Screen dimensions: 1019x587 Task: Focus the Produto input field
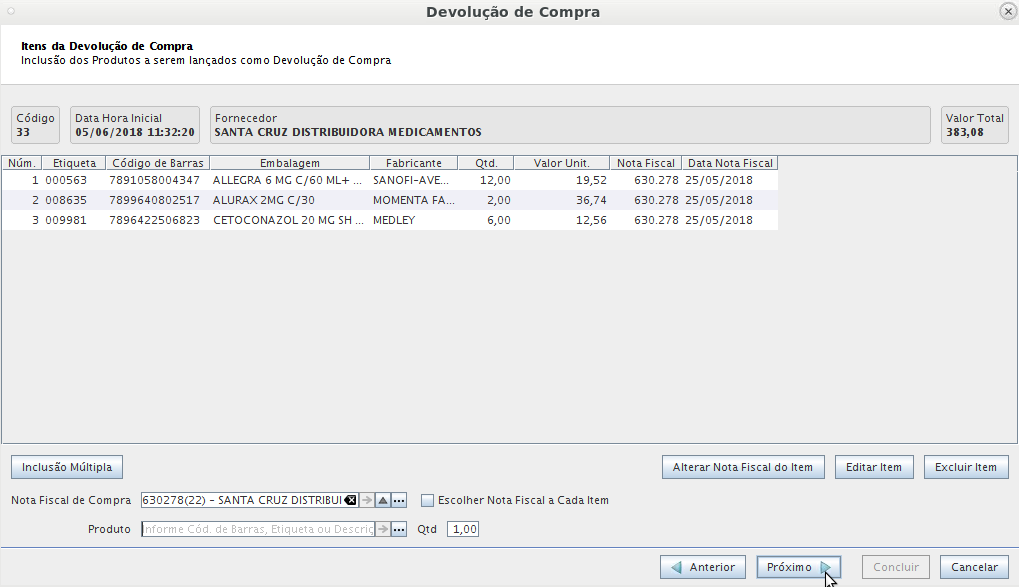(258, 529)
